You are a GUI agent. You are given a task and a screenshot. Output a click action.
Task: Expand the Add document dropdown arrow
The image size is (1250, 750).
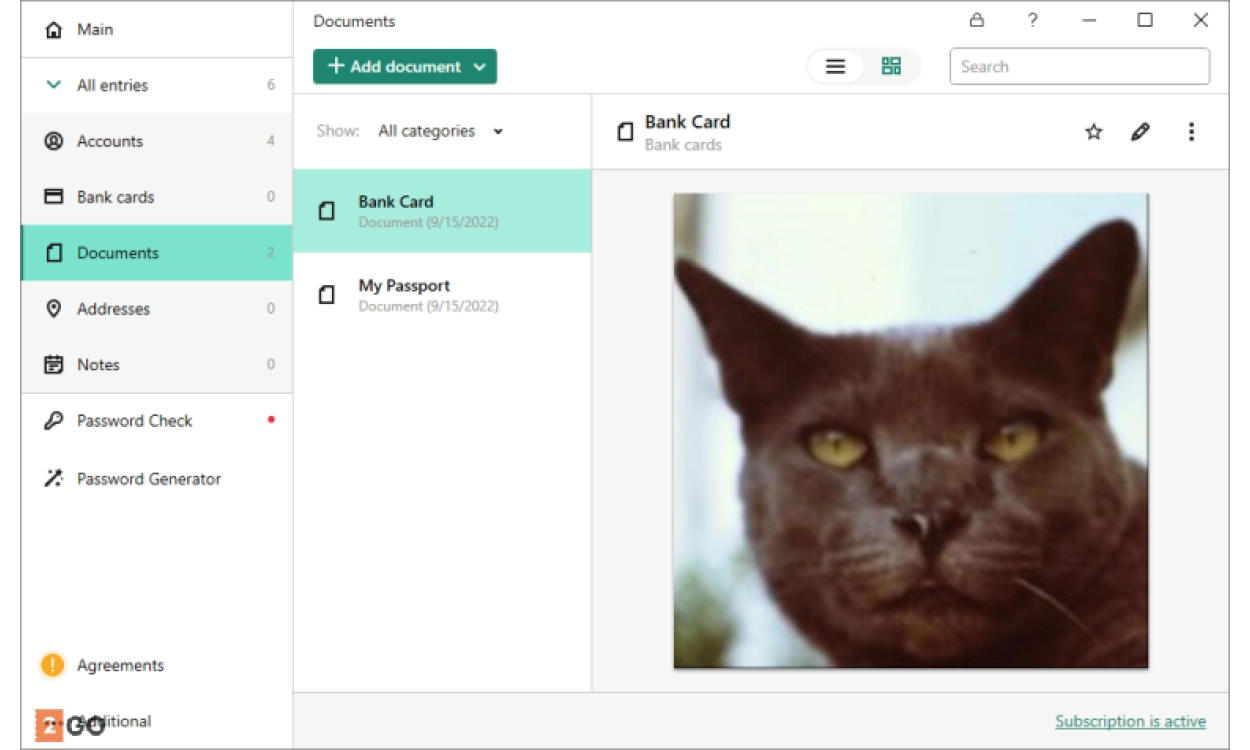[480, 67]
